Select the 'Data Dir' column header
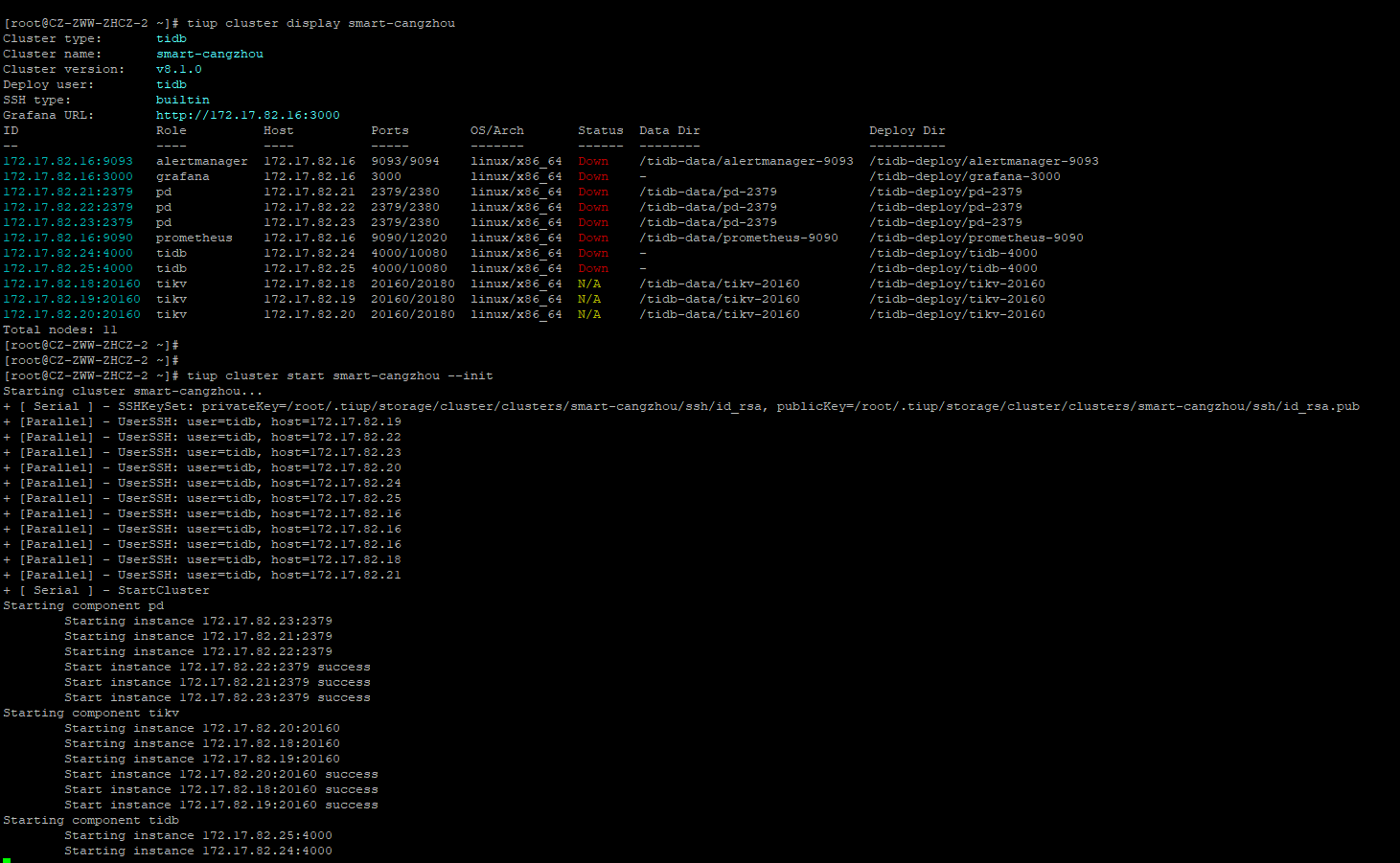Screen dimensions: 1400x863 coord(670,130)
